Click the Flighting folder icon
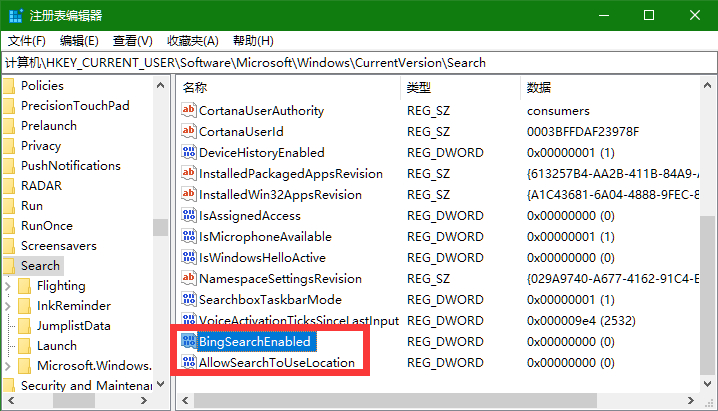The width and height of the screenshot is (718, 411). point(24,286)
